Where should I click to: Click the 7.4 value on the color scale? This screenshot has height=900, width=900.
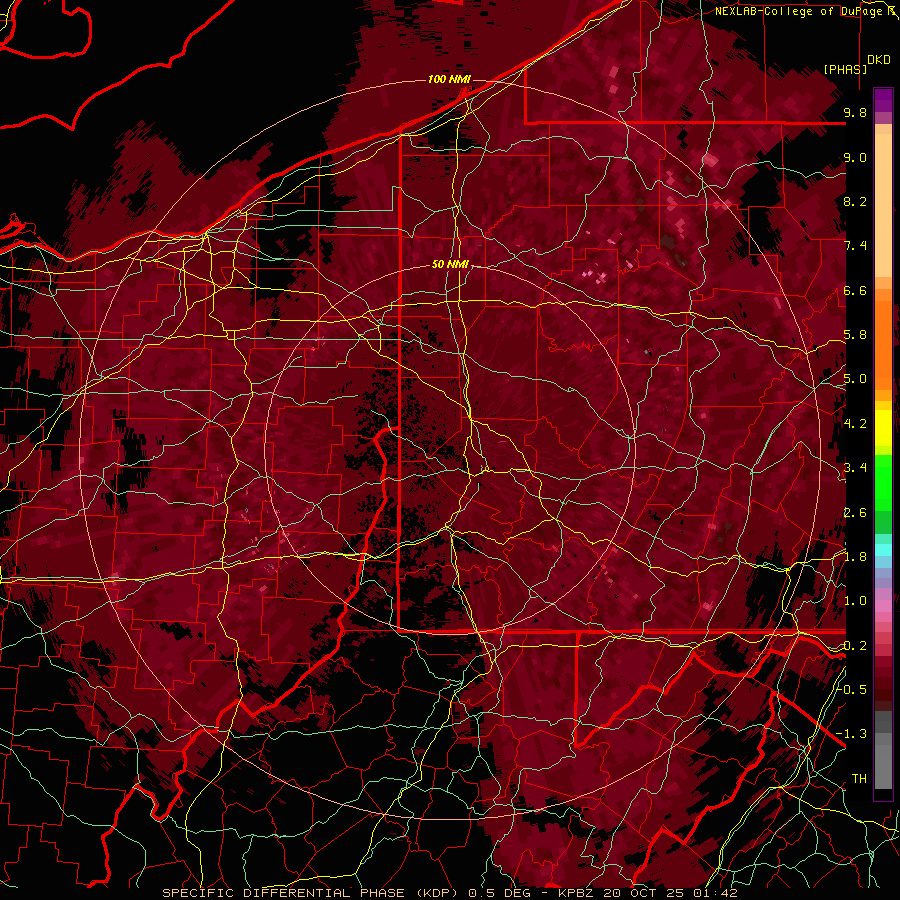click(855, 246)
